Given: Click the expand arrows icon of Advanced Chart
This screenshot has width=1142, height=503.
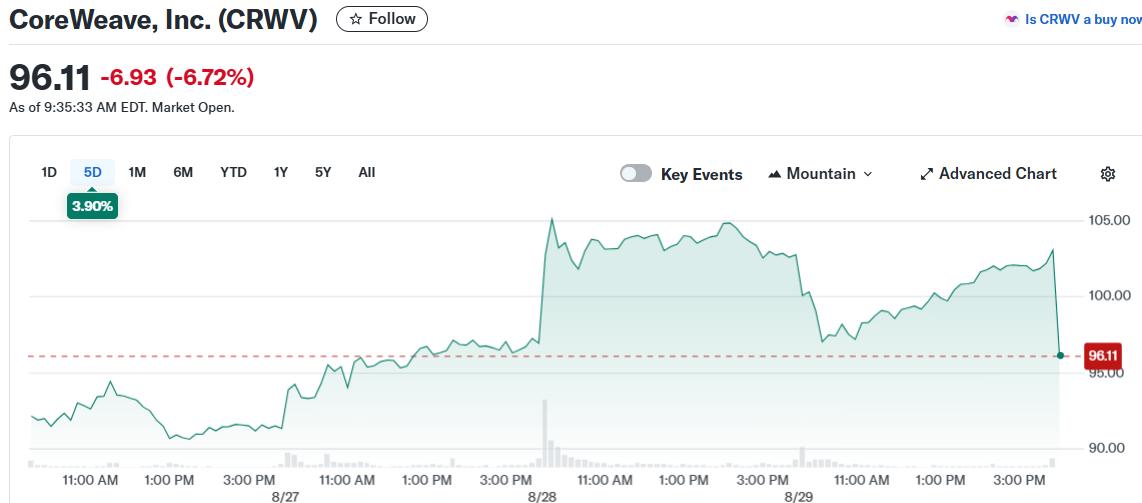Looking at the screenshot, I should (926, 174).
